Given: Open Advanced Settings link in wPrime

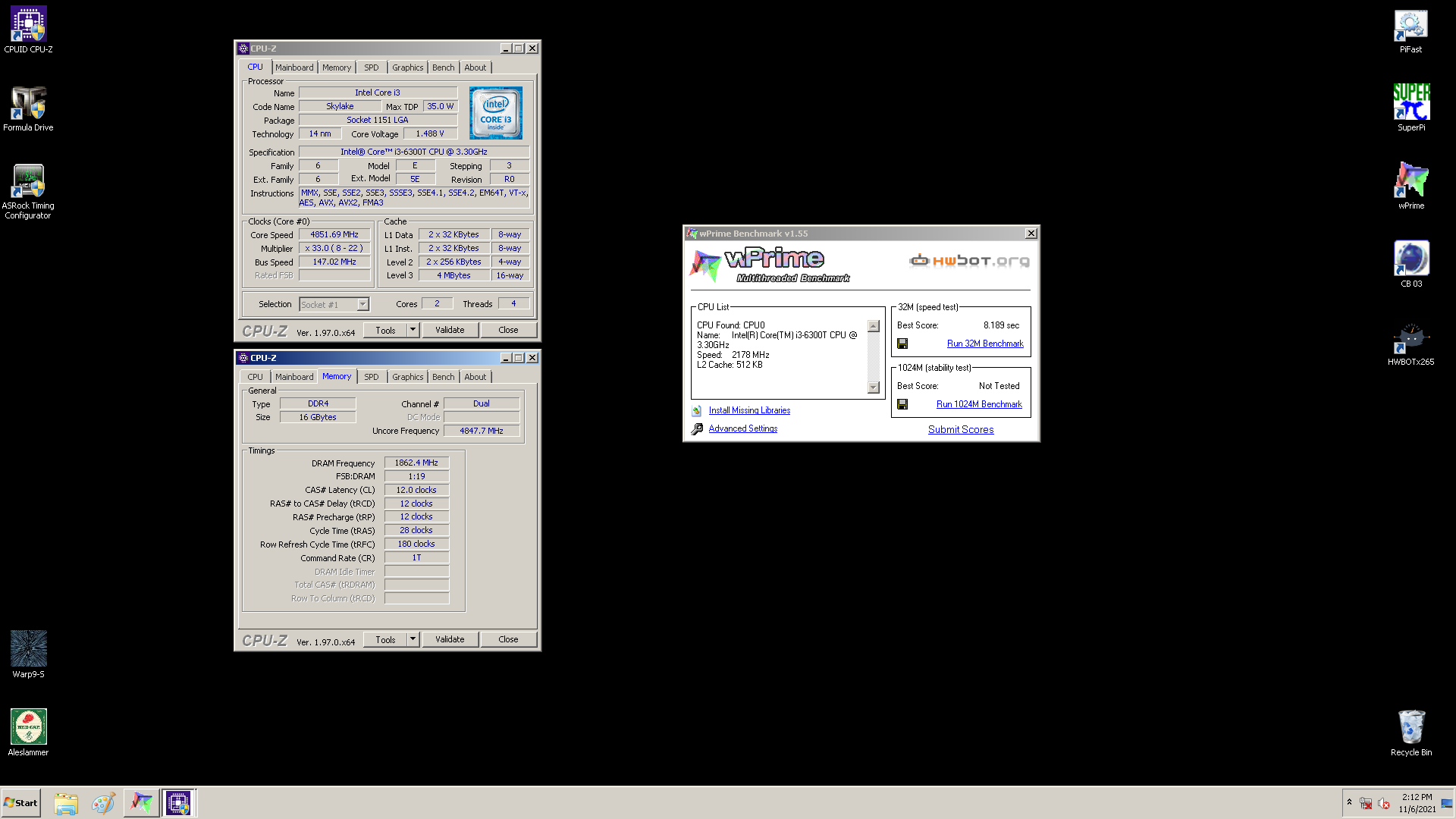Looking at the screenshot, I should [742, 428].
